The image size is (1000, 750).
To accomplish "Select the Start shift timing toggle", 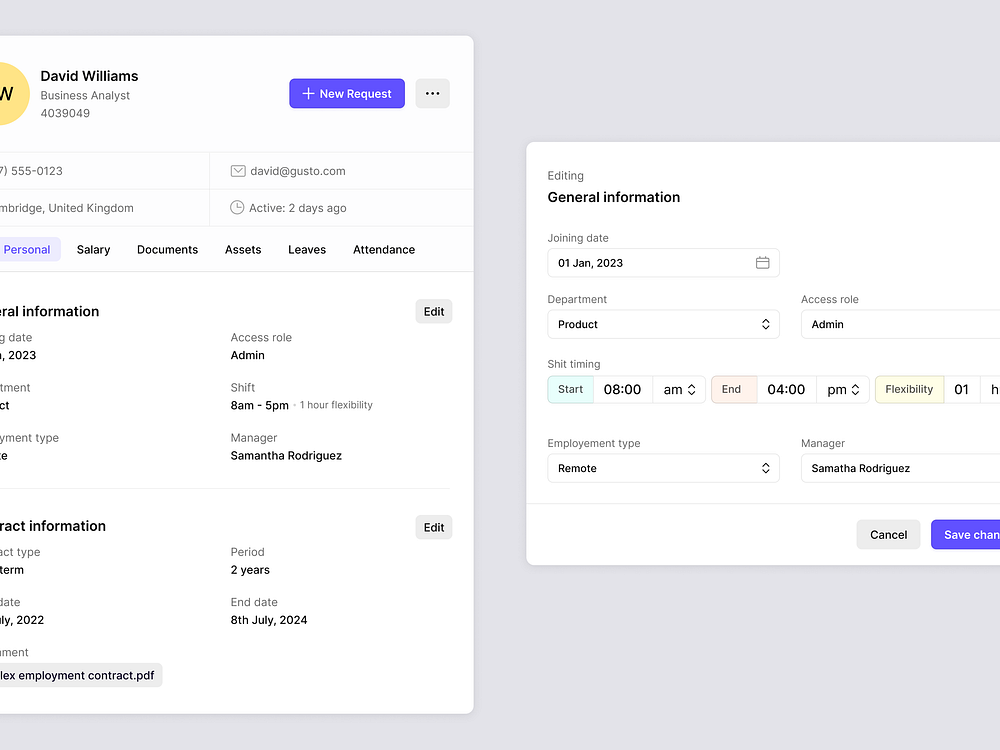I will [570, 389].
